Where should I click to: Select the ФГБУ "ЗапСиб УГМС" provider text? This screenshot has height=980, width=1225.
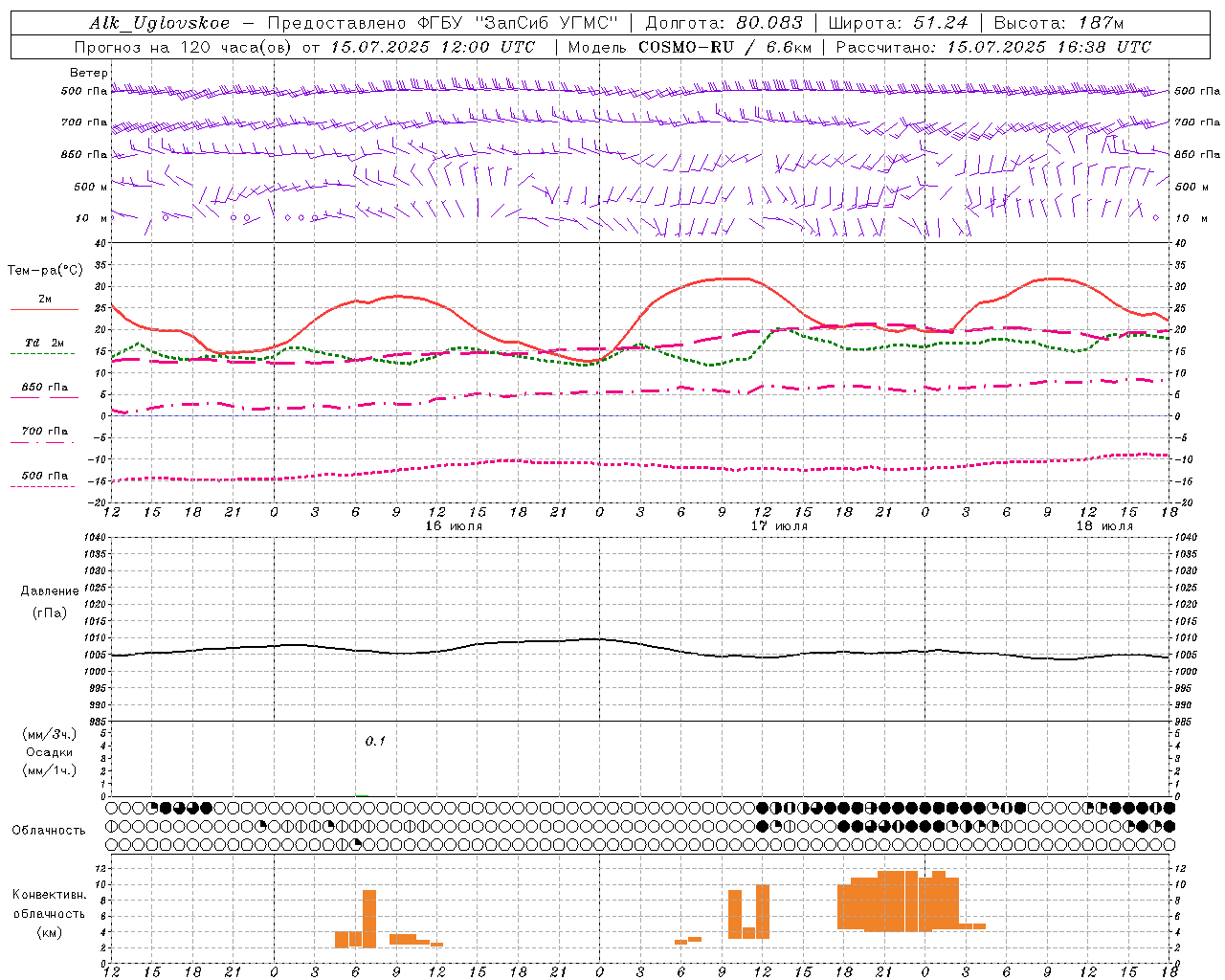pyautogui.click(x=519, y=23)
